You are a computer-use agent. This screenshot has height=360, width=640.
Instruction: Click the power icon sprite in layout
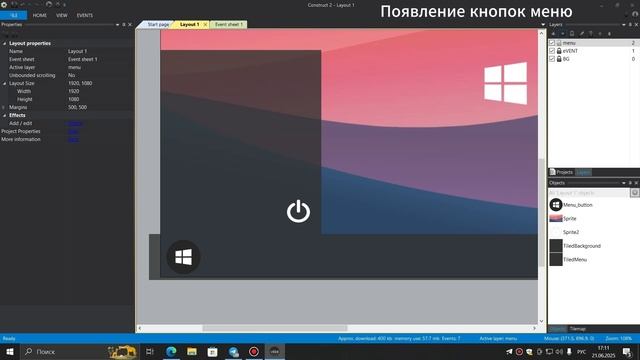298,211
